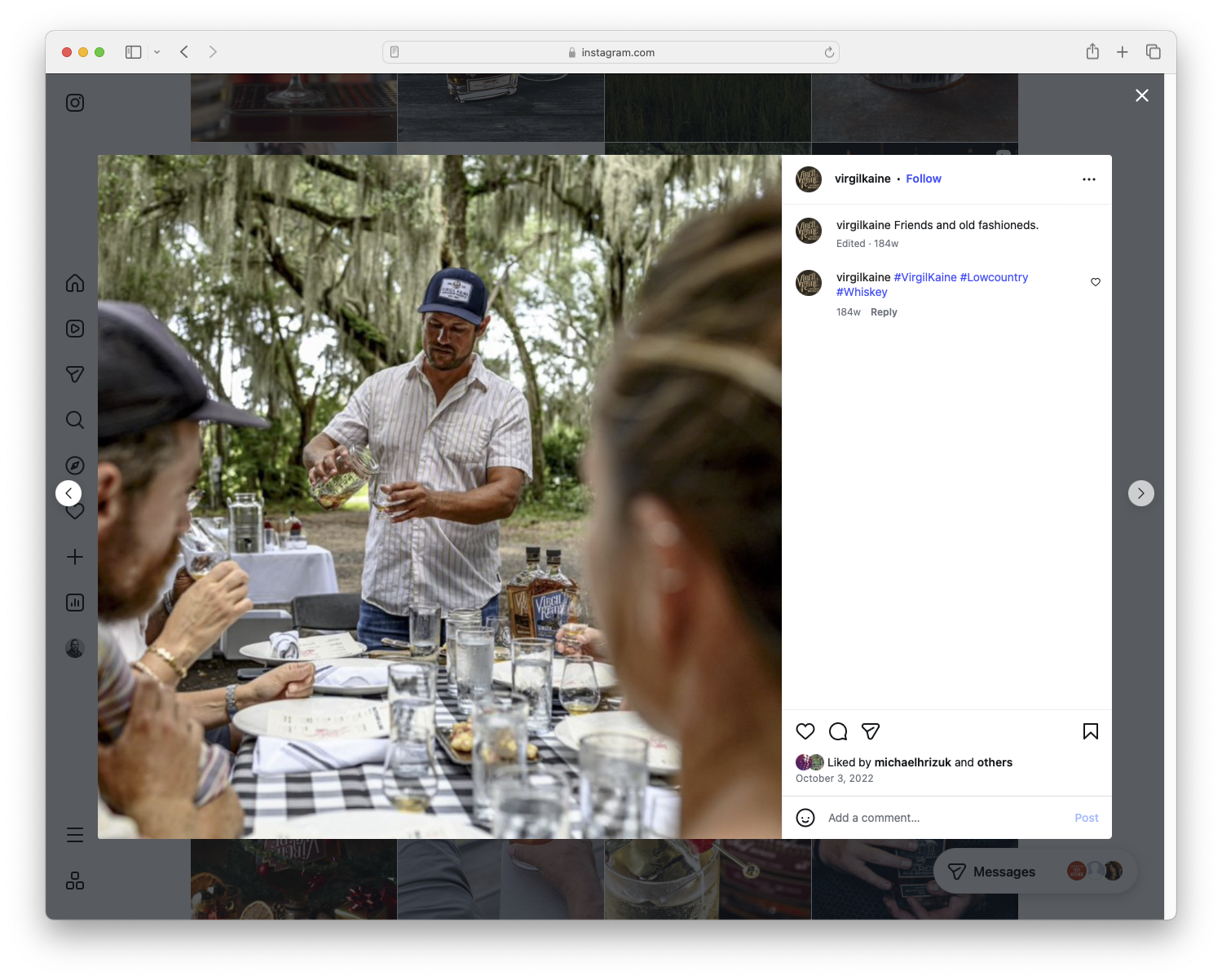Viewport: 1222px width, 980px height.
Task: Select the Reels icon in the sidebar
Action: tap(74, 329)
